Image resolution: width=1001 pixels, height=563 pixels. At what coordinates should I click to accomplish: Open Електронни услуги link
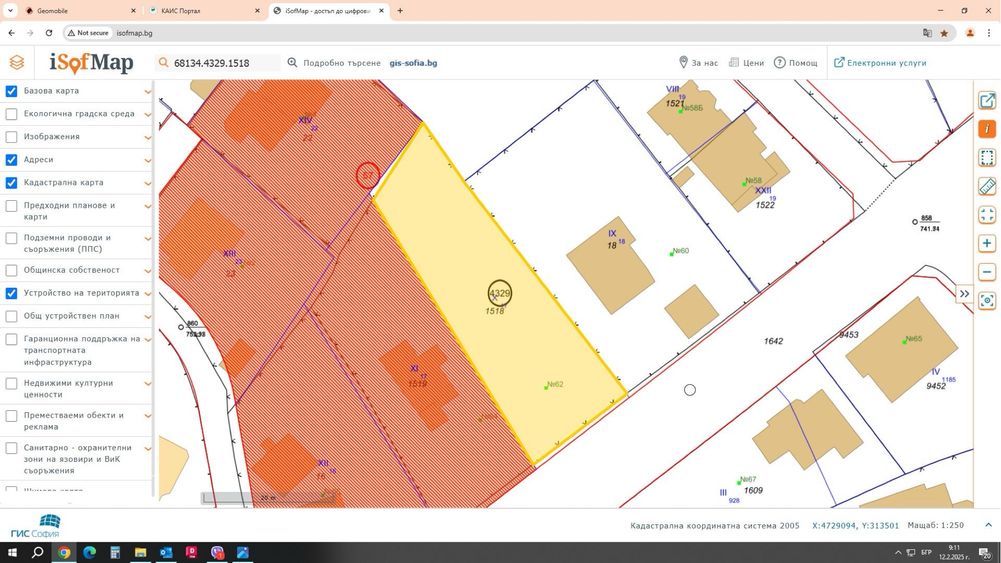coord(880,63)
